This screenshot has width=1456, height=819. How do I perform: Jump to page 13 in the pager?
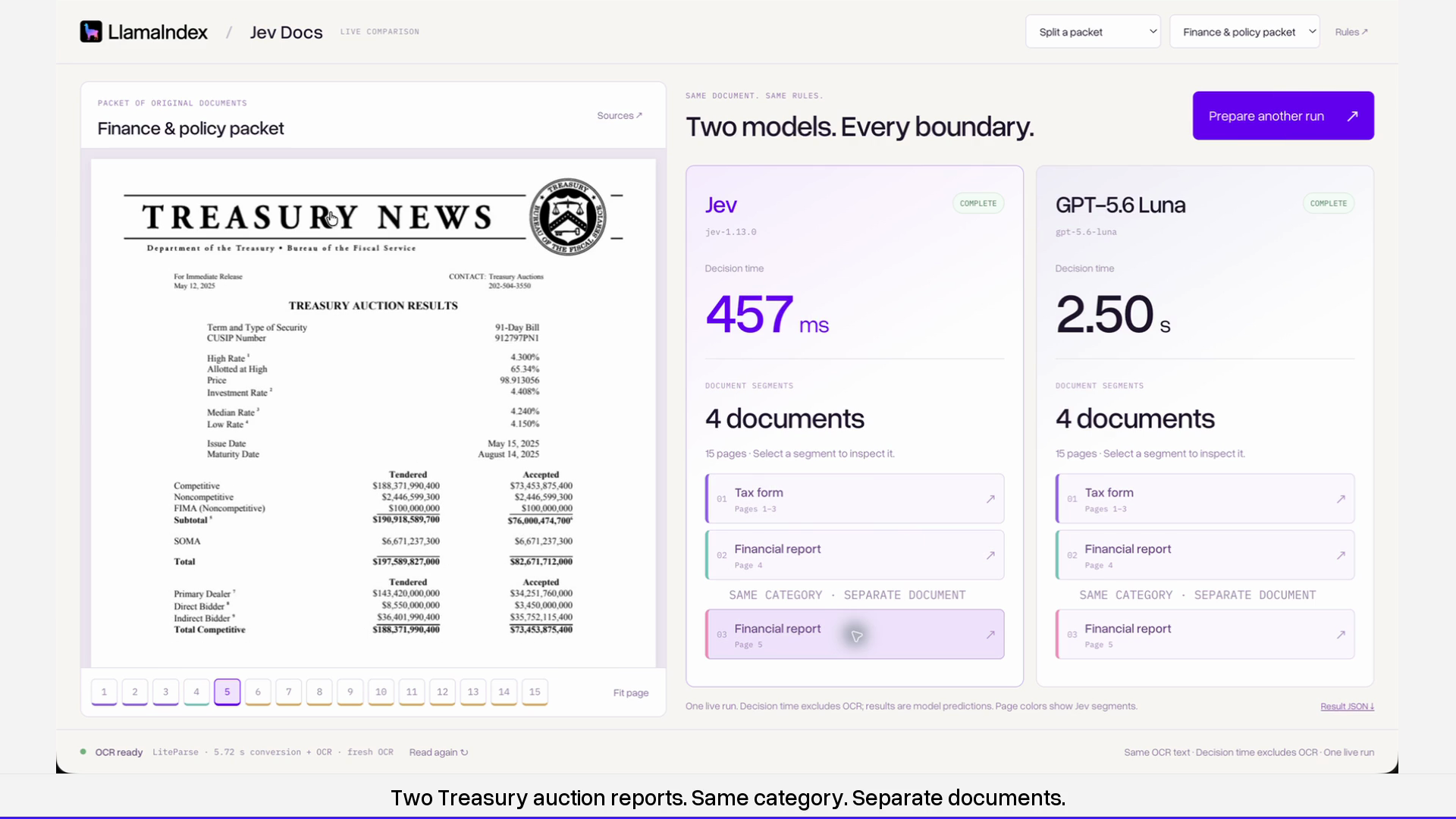(473, 692)
